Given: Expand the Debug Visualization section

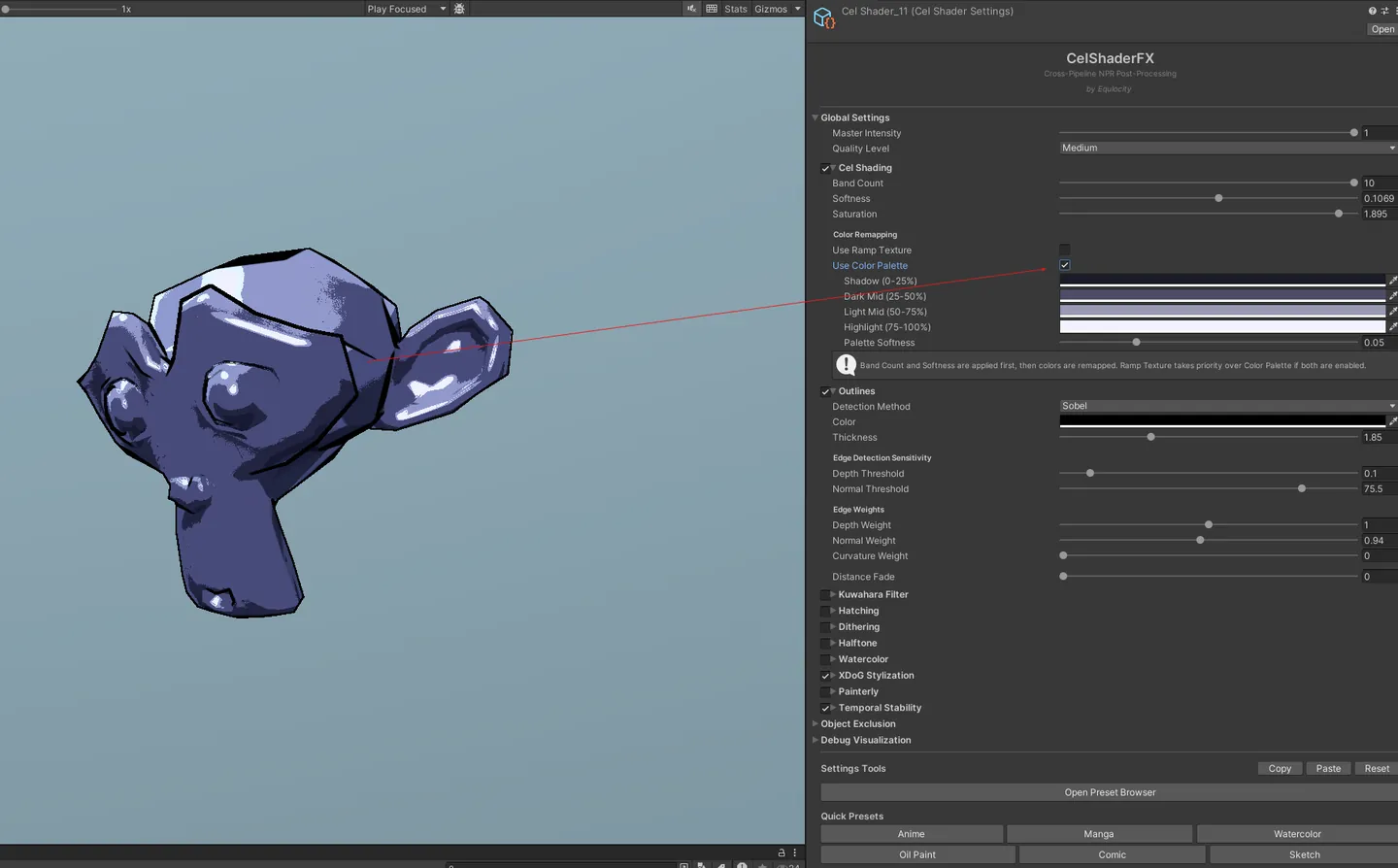Looking at the screenshot, I should coord(815,740).
